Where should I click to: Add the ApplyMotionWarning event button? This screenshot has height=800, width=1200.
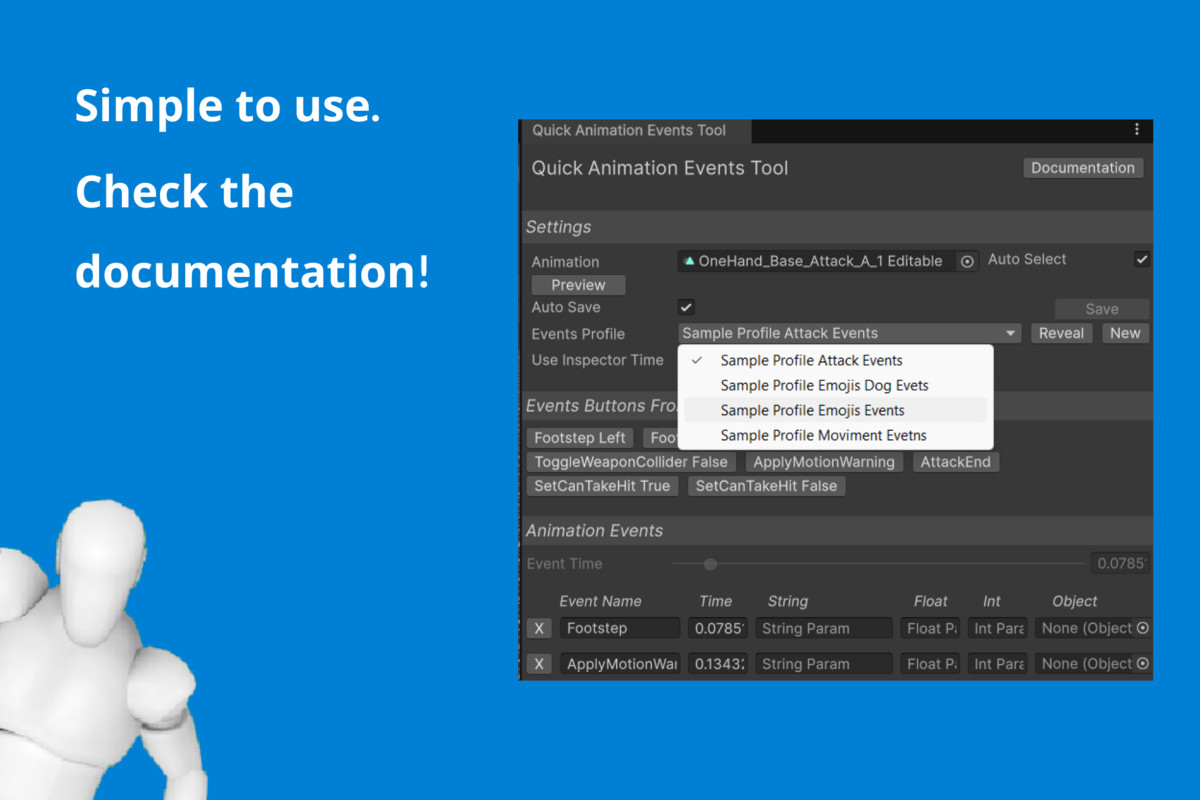tap(824, 462)
